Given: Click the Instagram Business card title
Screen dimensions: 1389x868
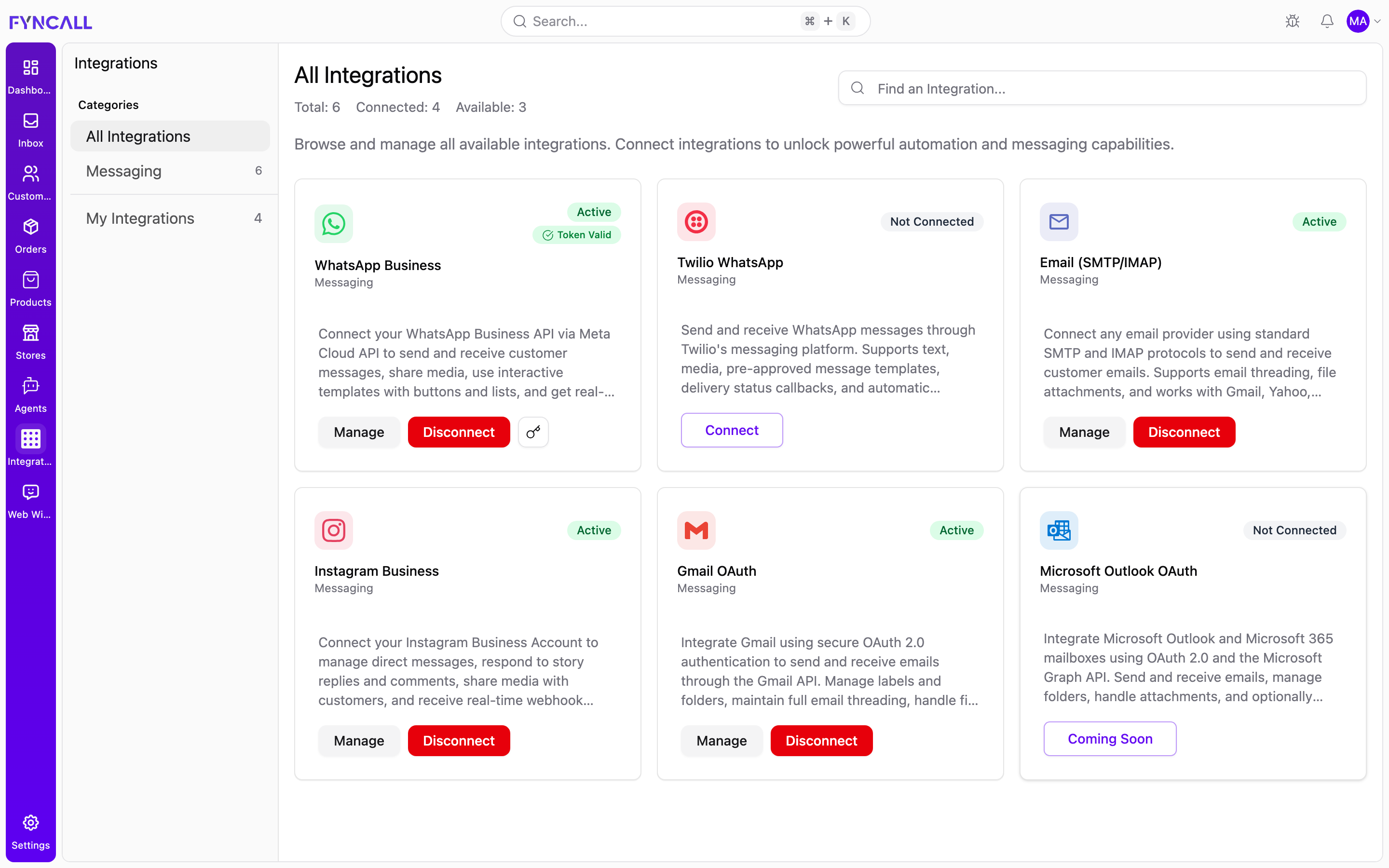Looking at the screenshot, I should point(377,570).
